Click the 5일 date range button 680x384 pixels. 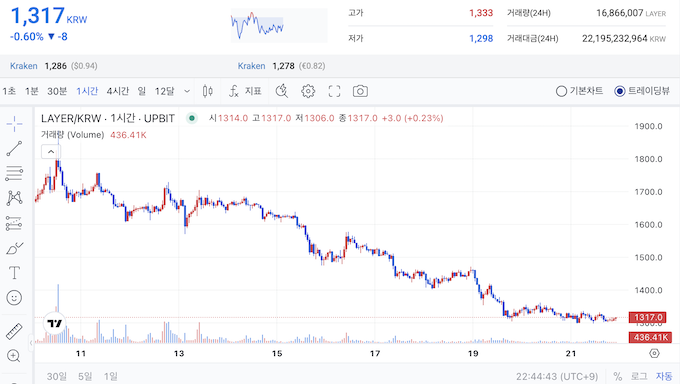(x=85, y=376)
